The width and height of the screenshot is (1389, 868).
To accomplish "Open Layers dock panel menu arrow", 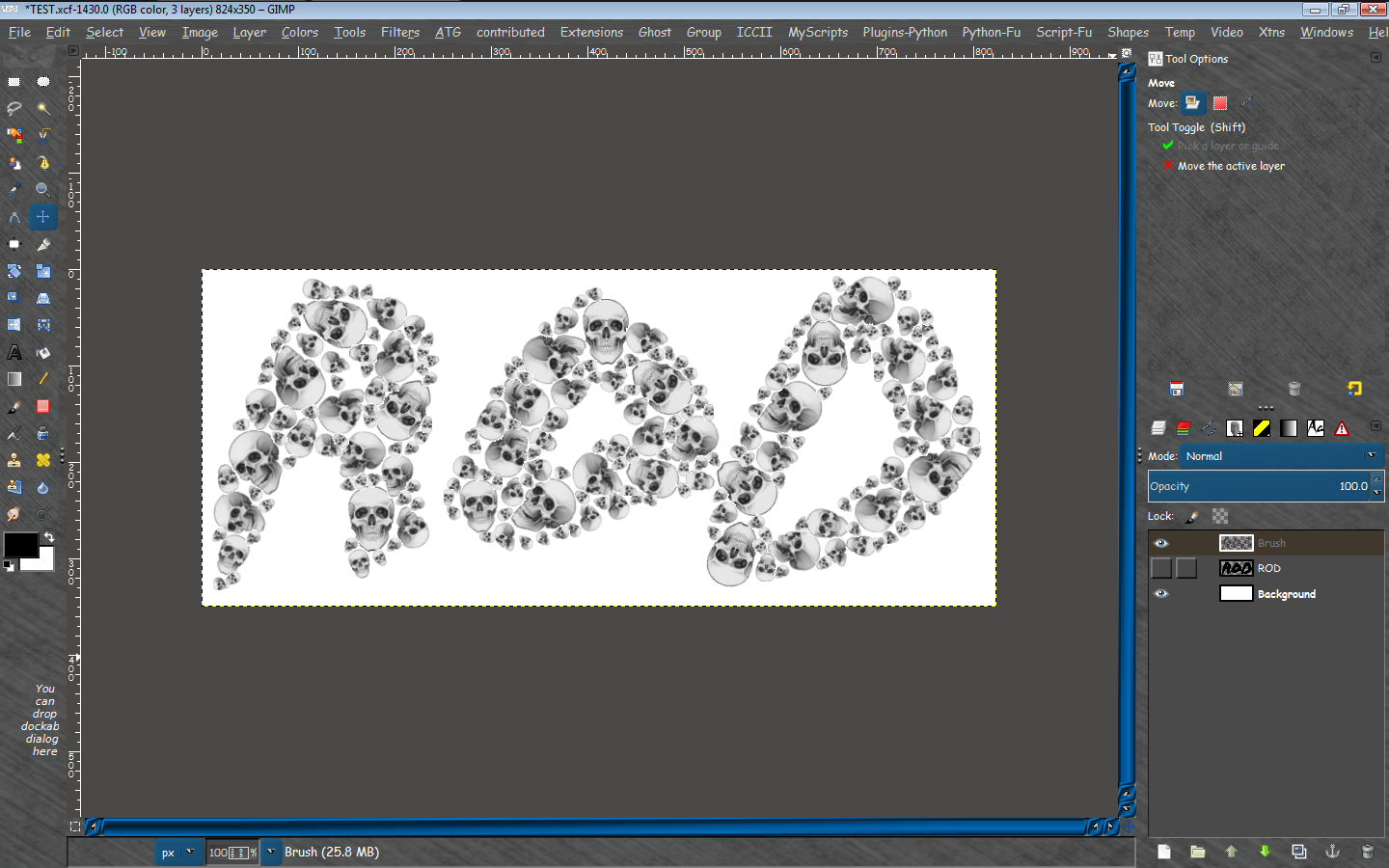I will [1375, 426].
